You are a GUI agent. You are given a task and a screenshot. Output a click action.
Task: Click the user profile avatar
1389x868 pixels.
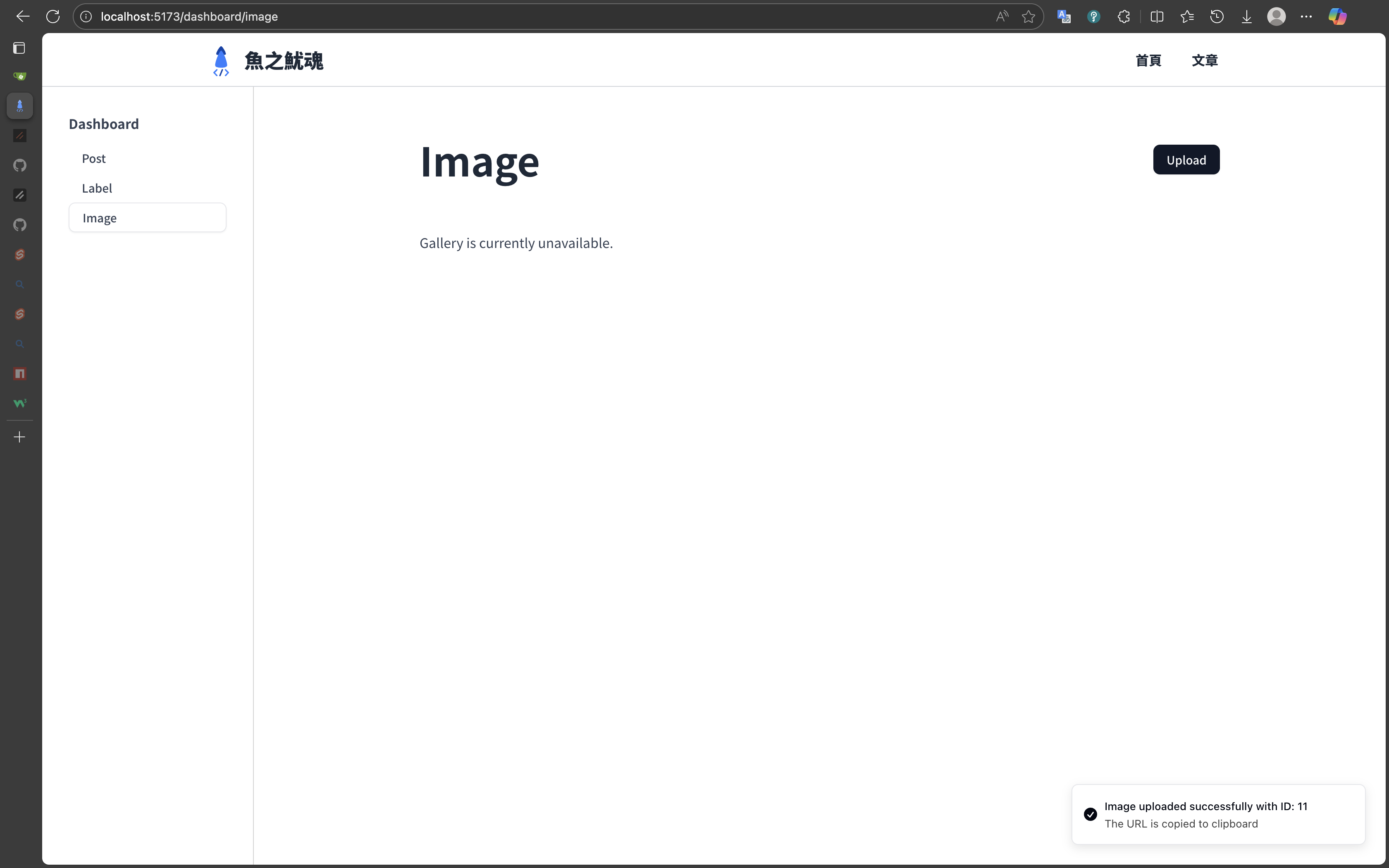(1276, 17)
